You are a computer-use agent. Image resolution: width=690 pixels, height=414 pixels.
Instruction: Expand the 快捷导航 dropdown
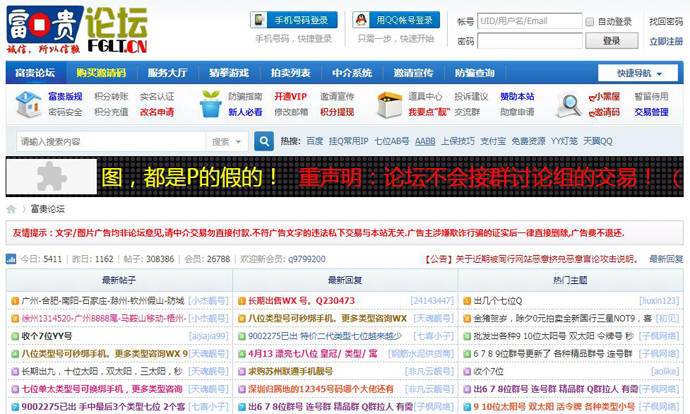click(639, 73)
